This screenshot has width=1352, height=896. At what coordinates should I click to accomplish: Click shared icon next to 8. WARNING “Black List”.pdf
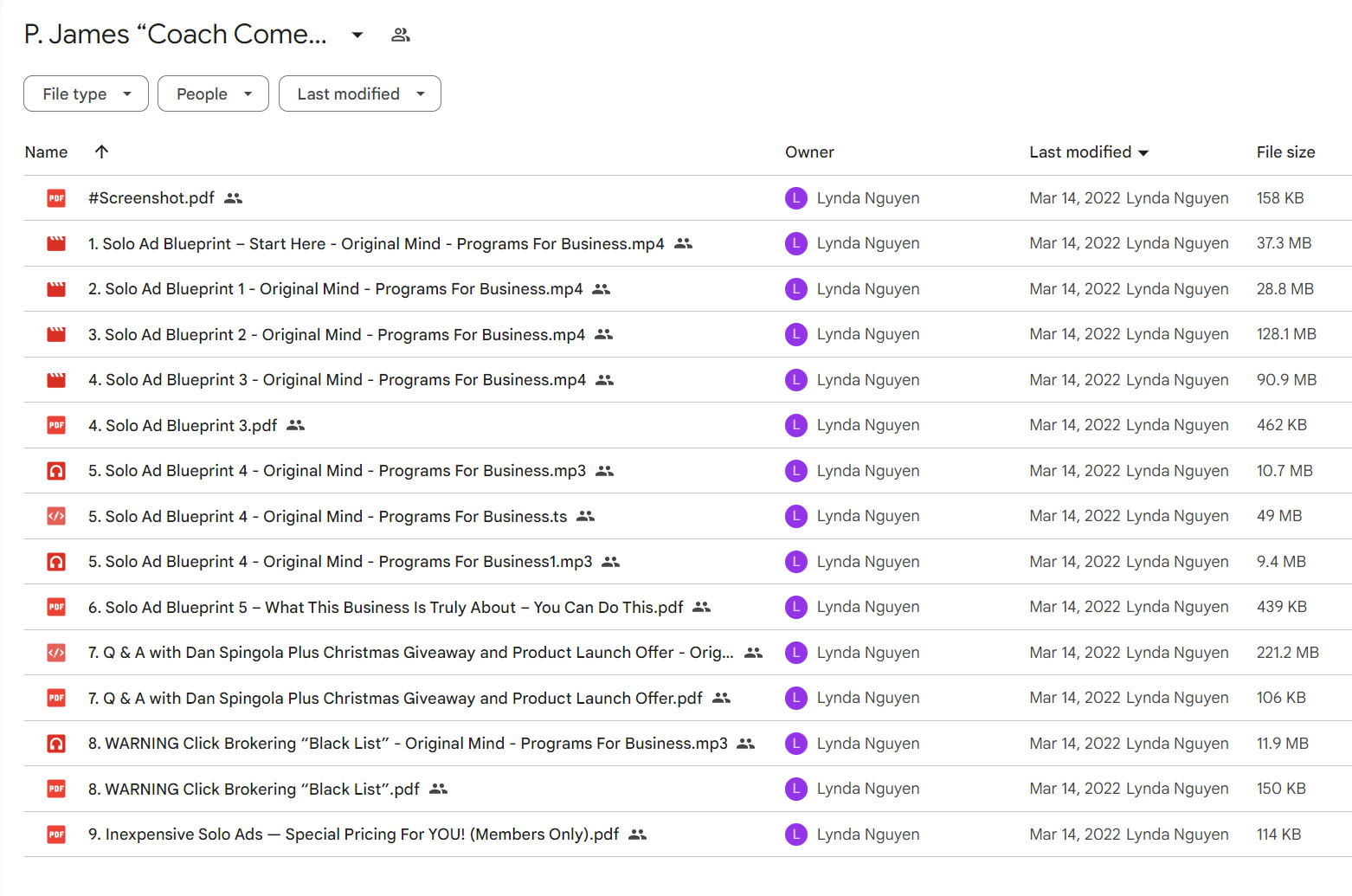pos(438,789)
